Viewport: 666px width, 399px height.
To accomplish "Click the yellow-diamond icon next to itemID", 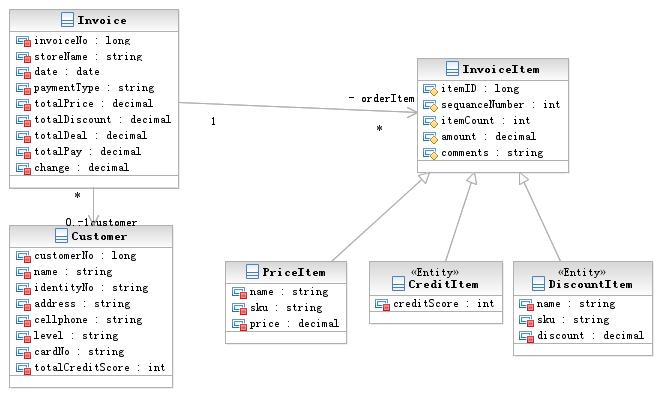I will (x=430, y=90).
